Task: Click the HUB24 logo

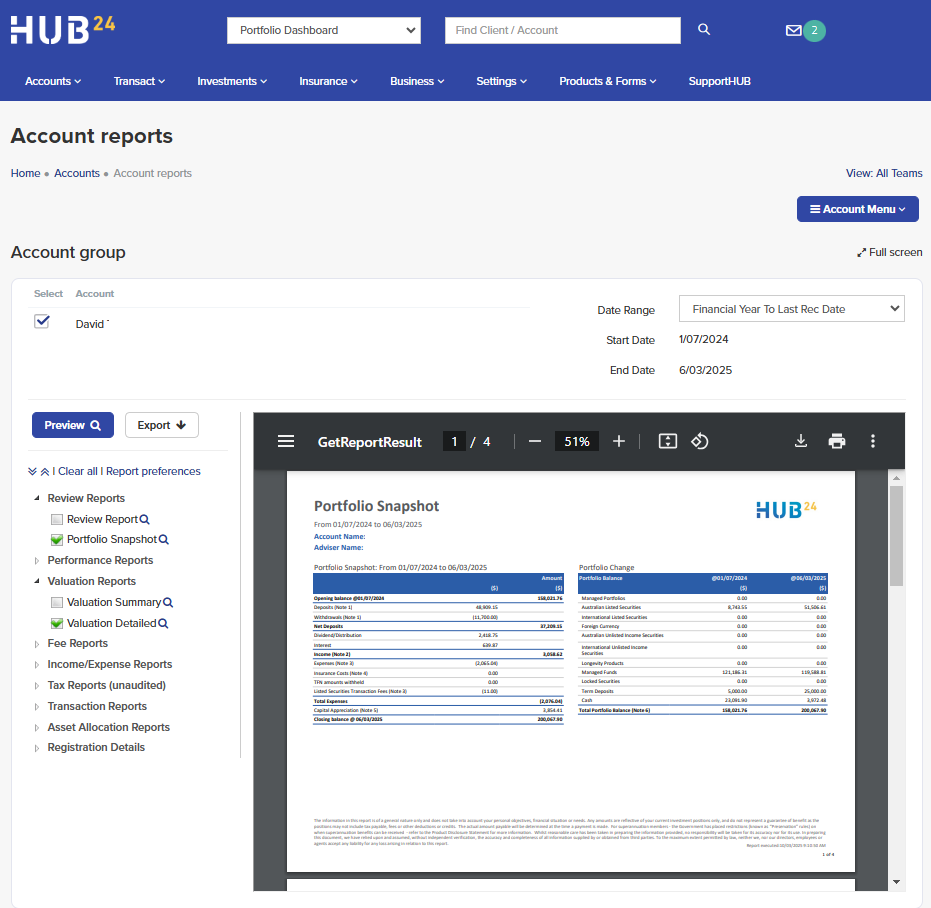Action: click(62, 30)
